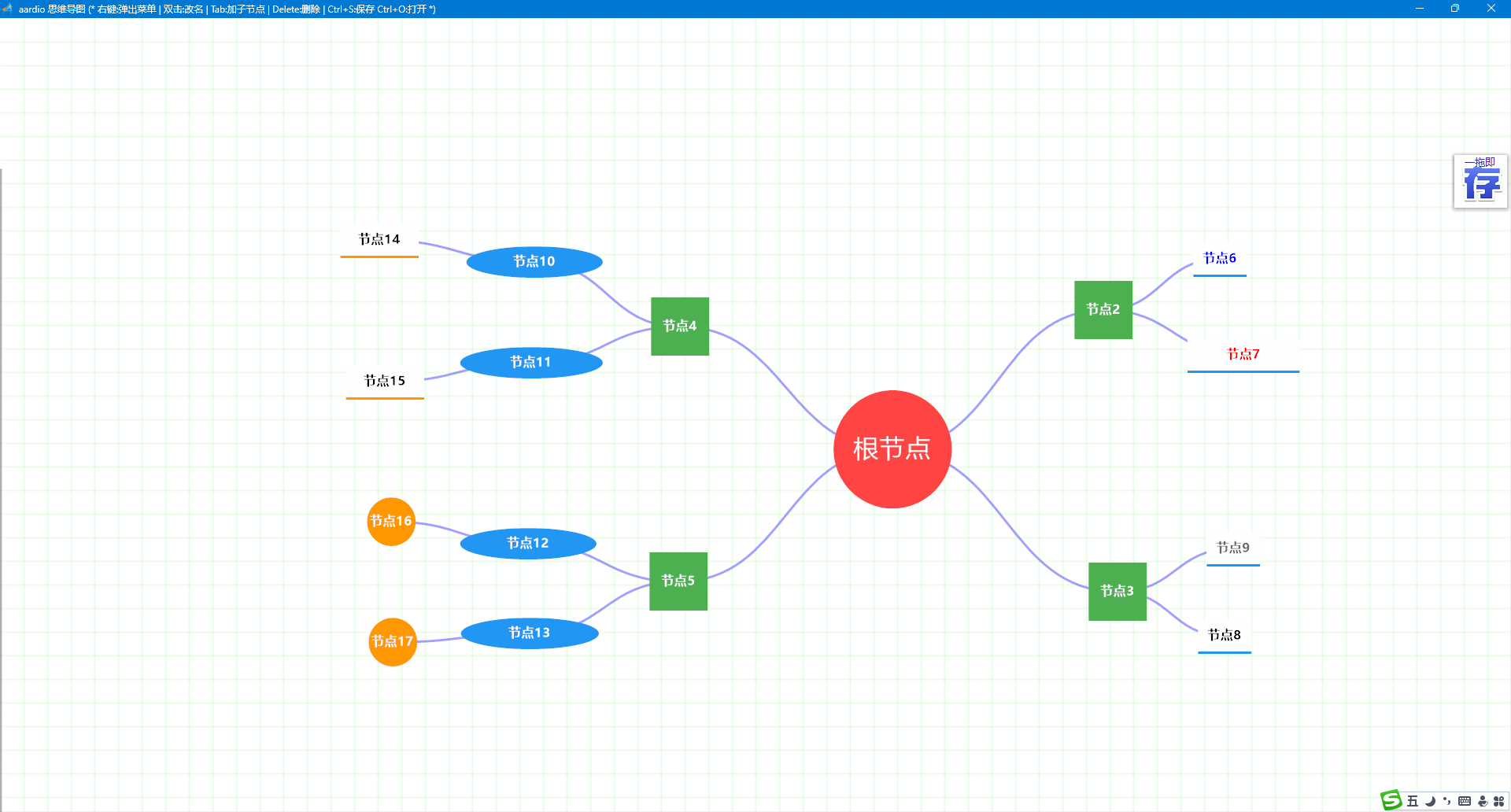This screenshot has width=1511, height=812.
Task: Open the user account icon on IME bar
Action: (x=1483, y=801)
